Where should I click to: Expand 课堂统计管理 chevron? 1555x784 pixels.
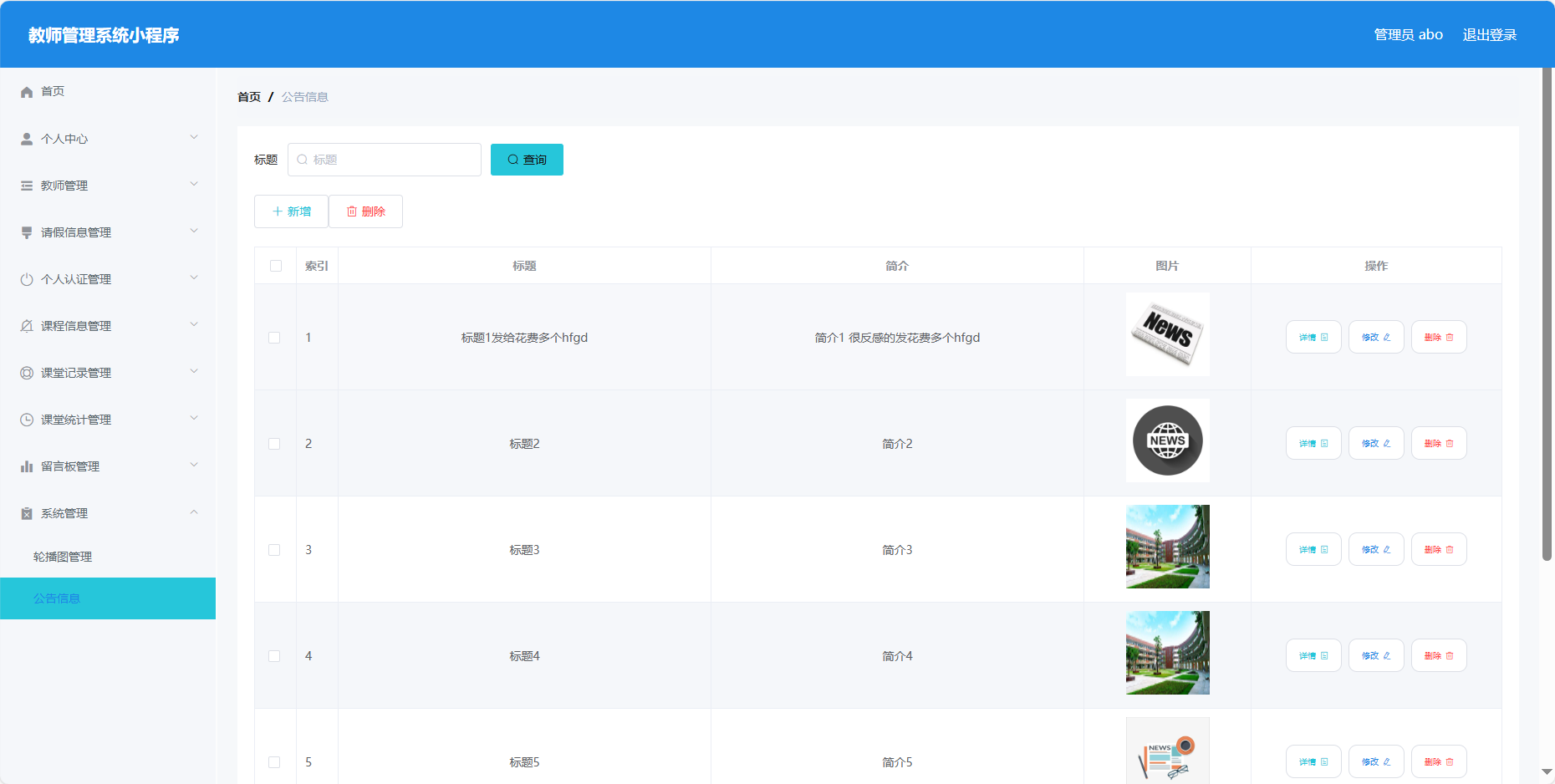point(194,418)
